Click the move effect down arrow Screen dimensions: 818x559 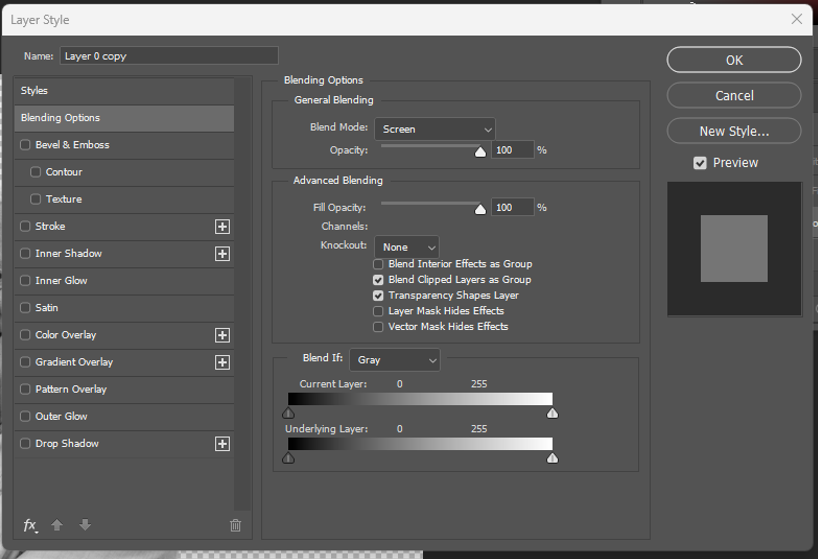[85, 525]
